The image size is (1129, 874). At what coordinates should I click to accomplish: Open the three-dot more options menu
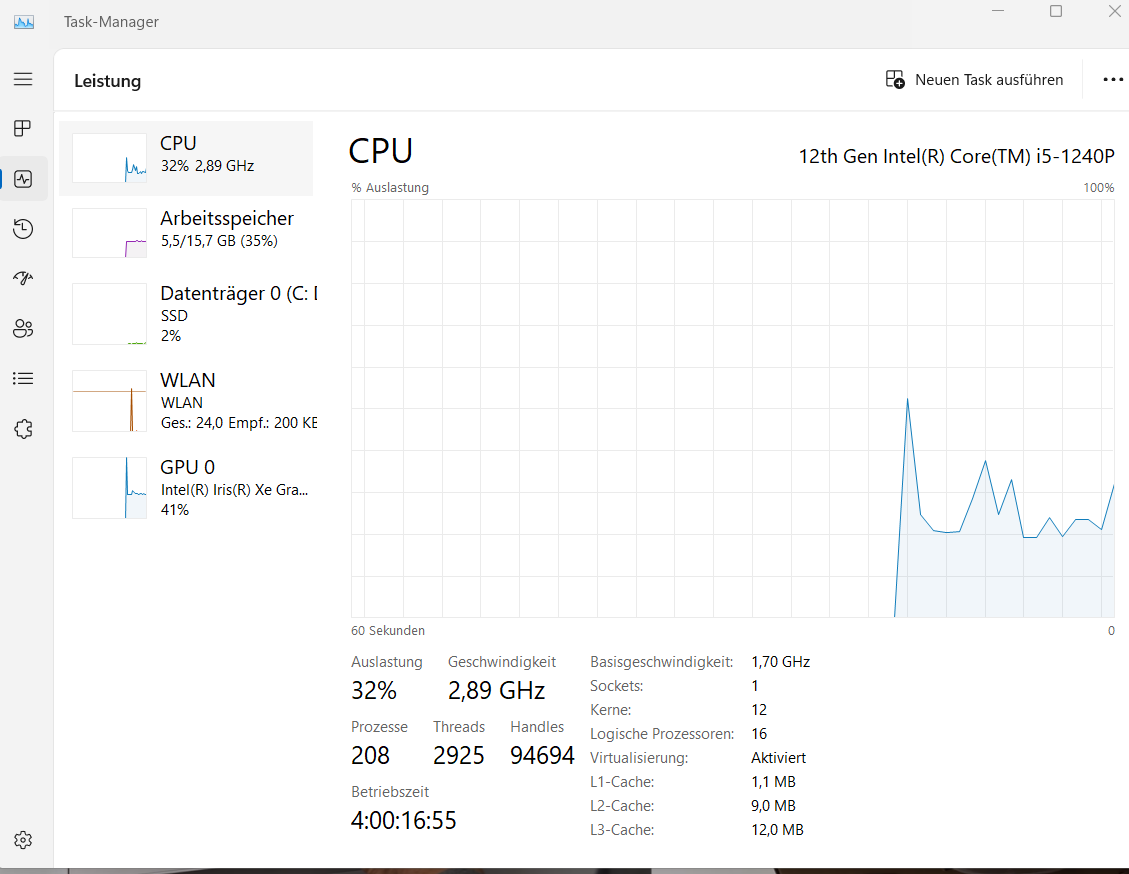tap(1113, 80)
